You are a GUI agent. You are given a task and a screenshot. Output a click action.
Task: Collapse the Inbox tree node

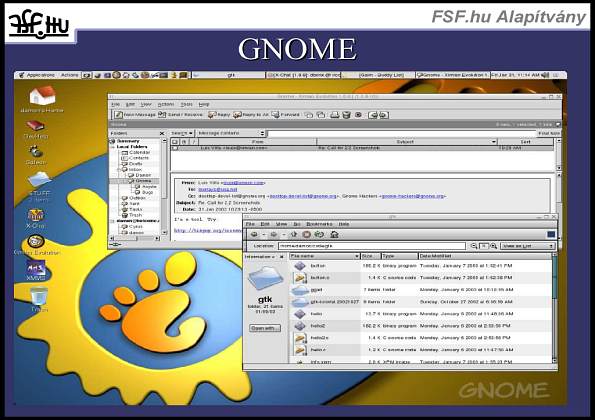119,170
